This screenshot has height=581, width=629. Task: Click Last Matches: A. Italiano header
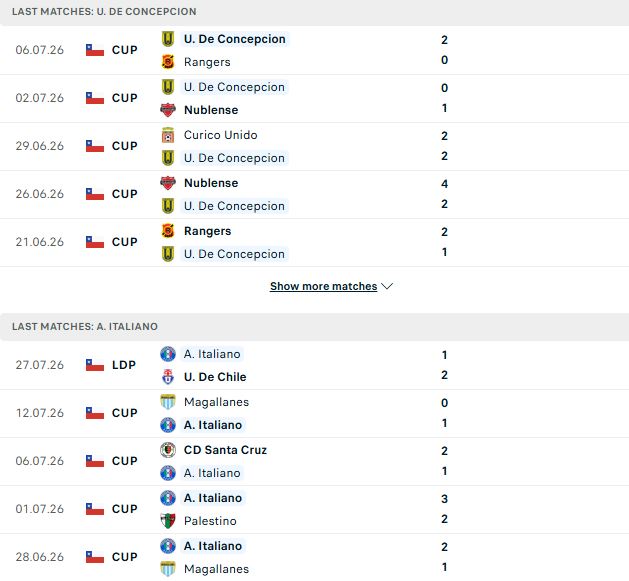point(85,327)
